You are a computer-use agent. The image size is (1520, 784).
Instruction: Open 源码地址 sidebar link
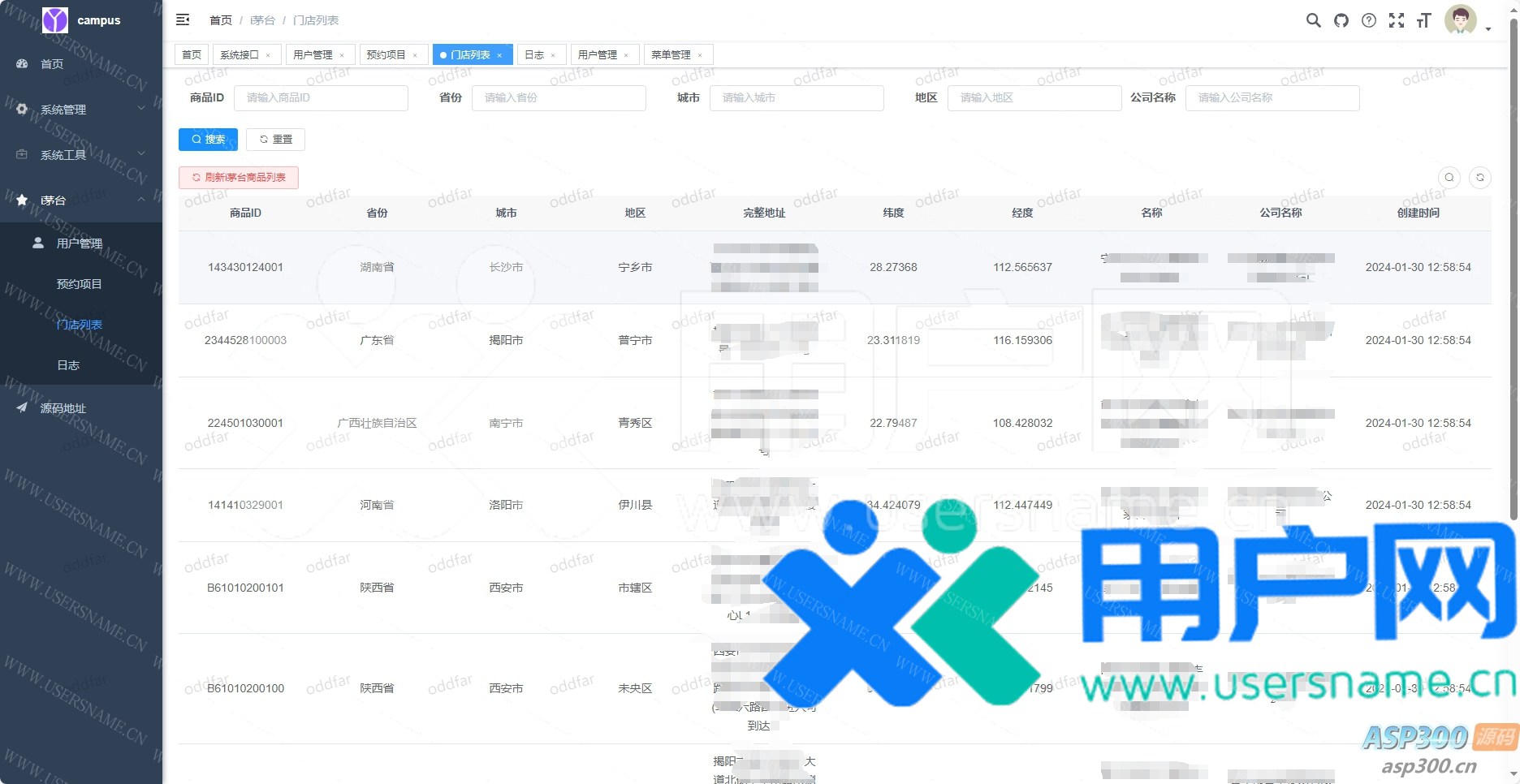pos(81,407)
